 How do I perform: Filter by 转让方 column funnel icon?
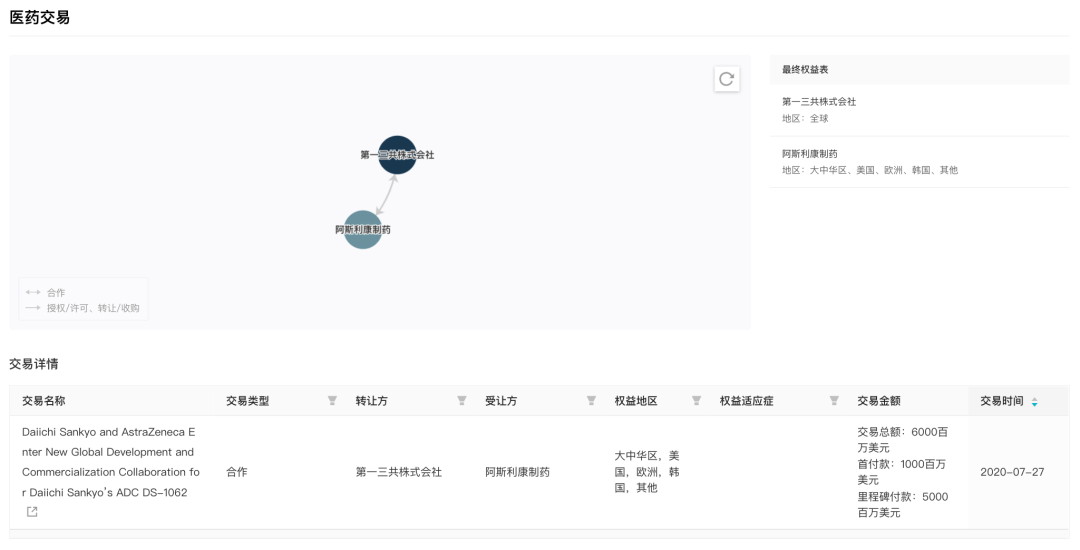[x=461, y=401]
